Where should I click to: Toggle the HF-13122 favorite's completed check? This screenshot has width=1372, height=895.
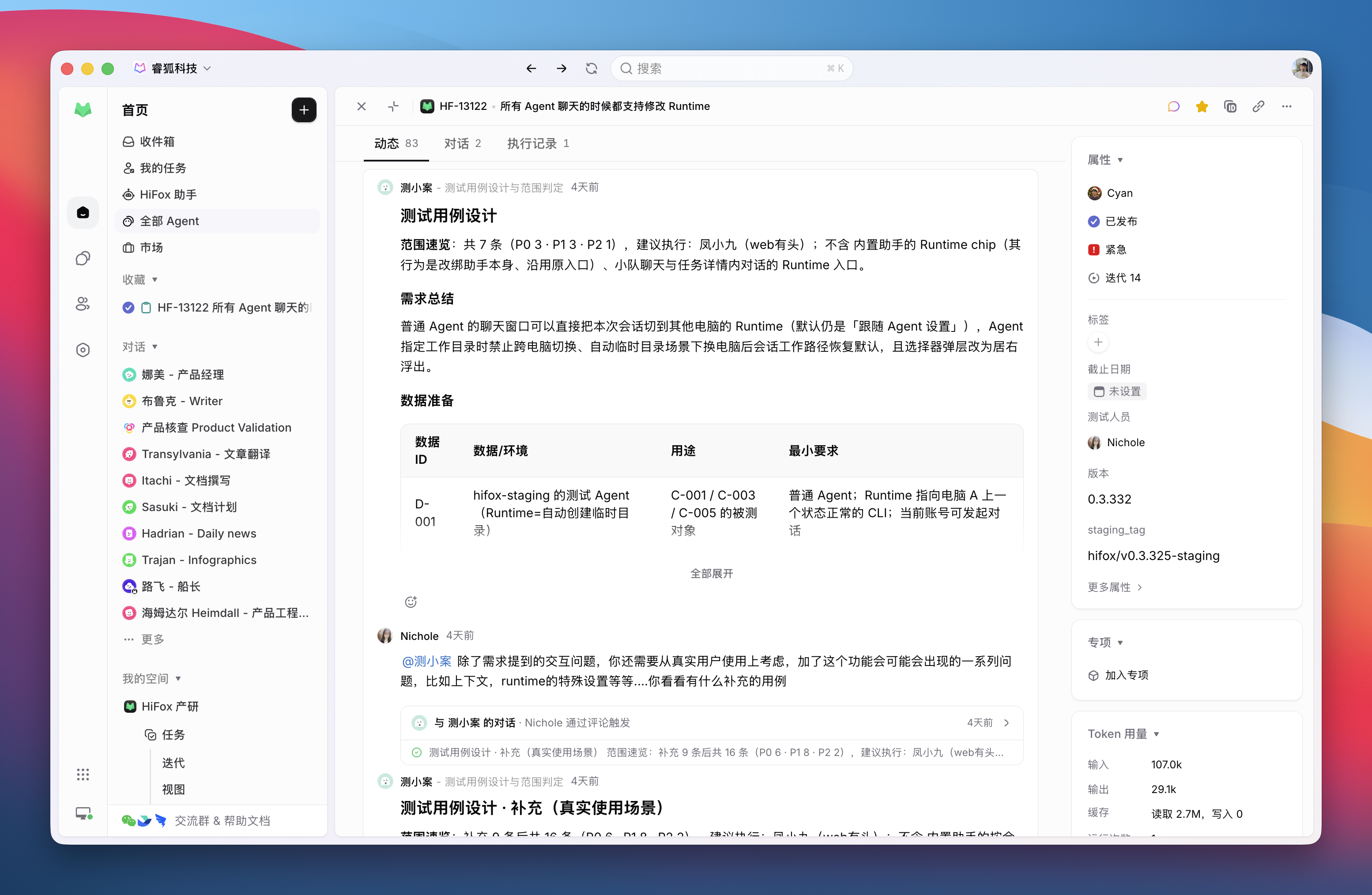point(128,308)
